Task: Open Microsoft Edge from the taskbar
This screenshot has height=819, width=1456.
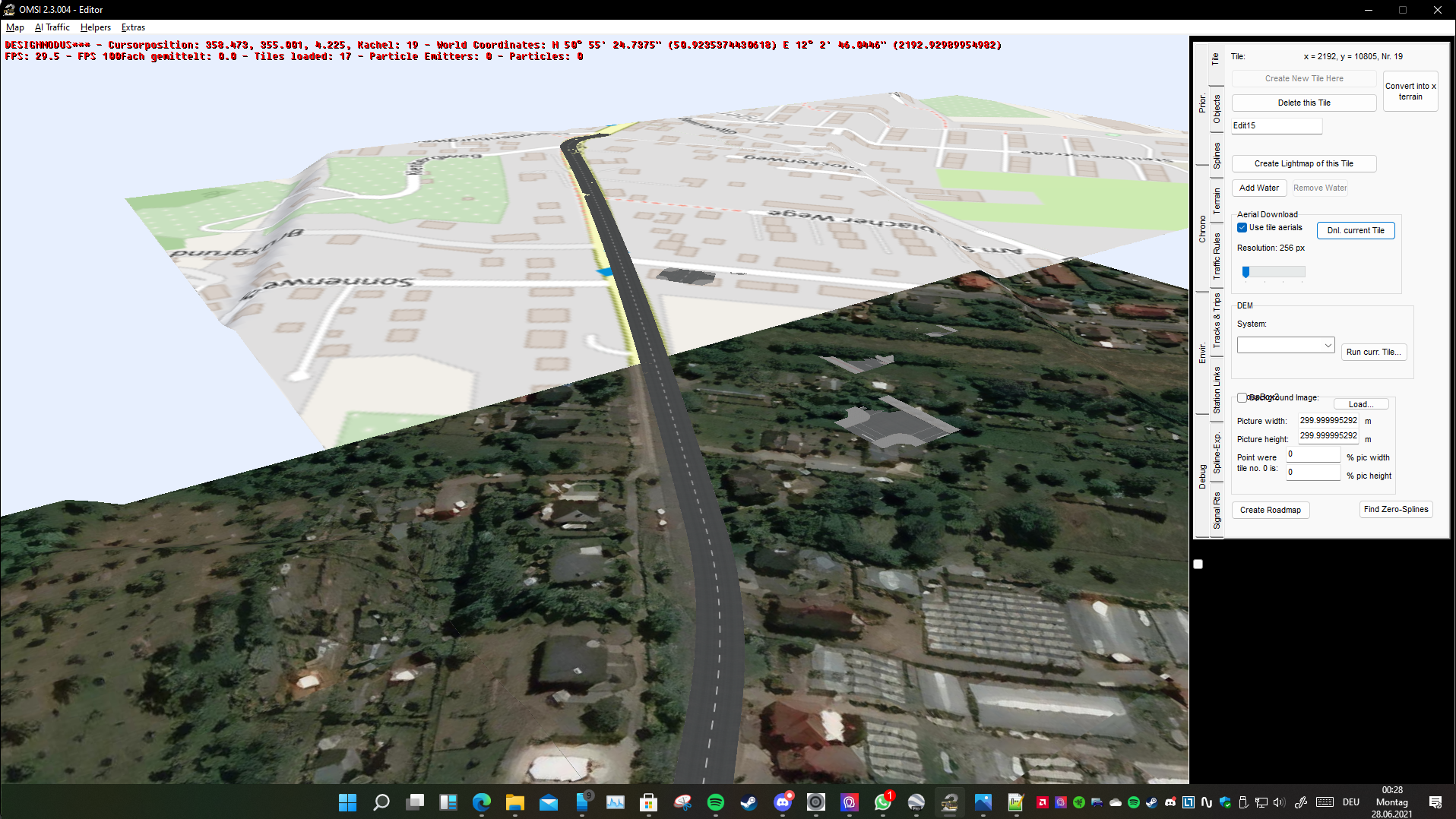Action: 481,802
